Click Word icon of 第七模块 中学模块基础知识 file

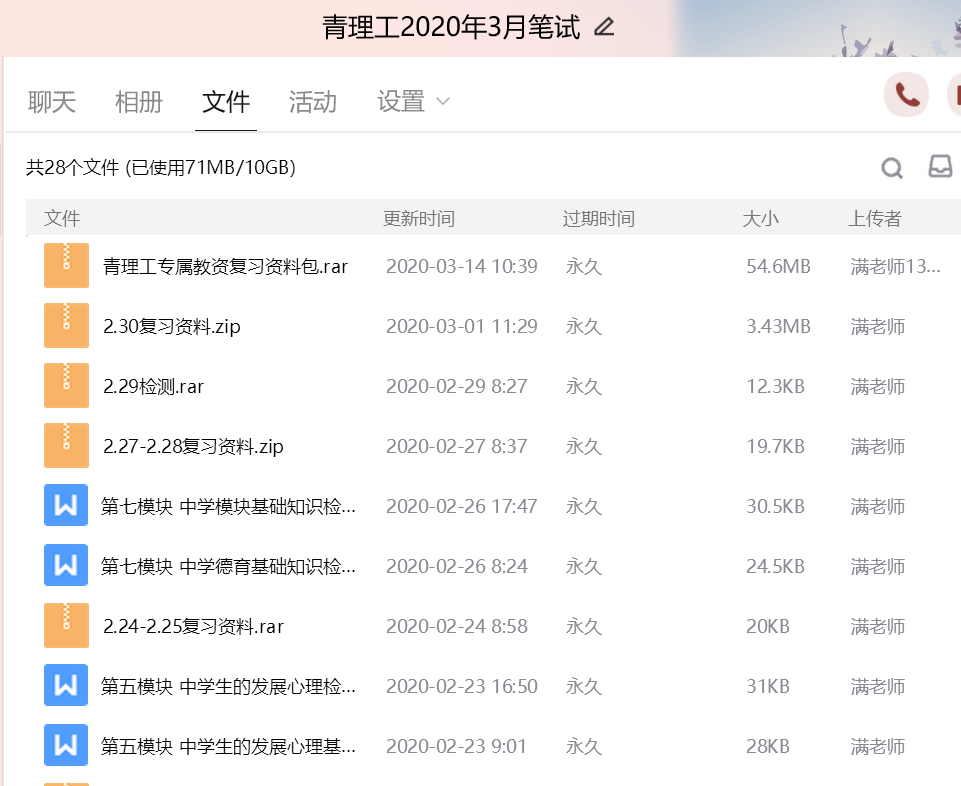click(66, 506)
